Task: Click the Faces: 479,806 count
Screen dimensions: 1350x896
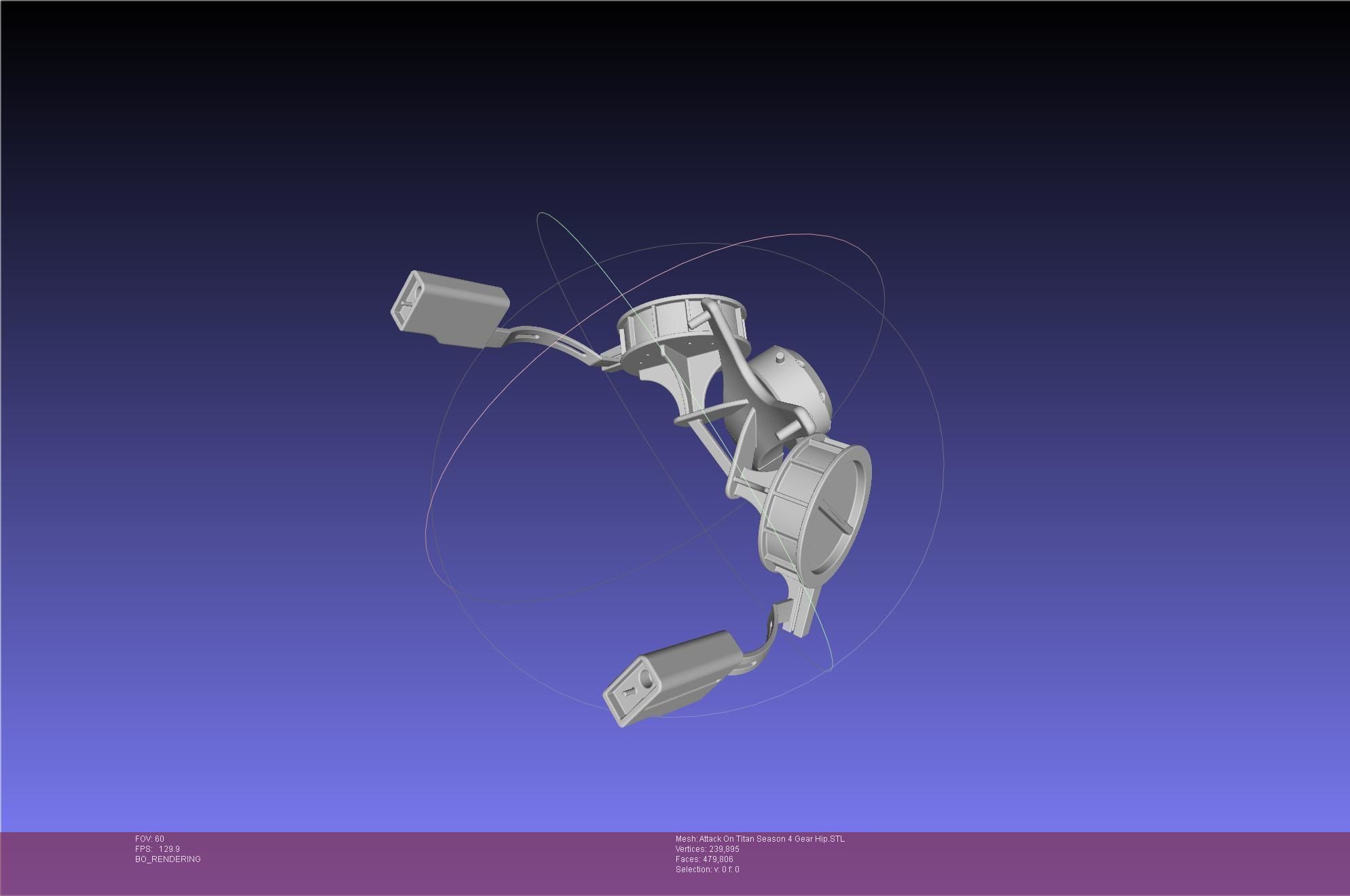Action: 704,859
